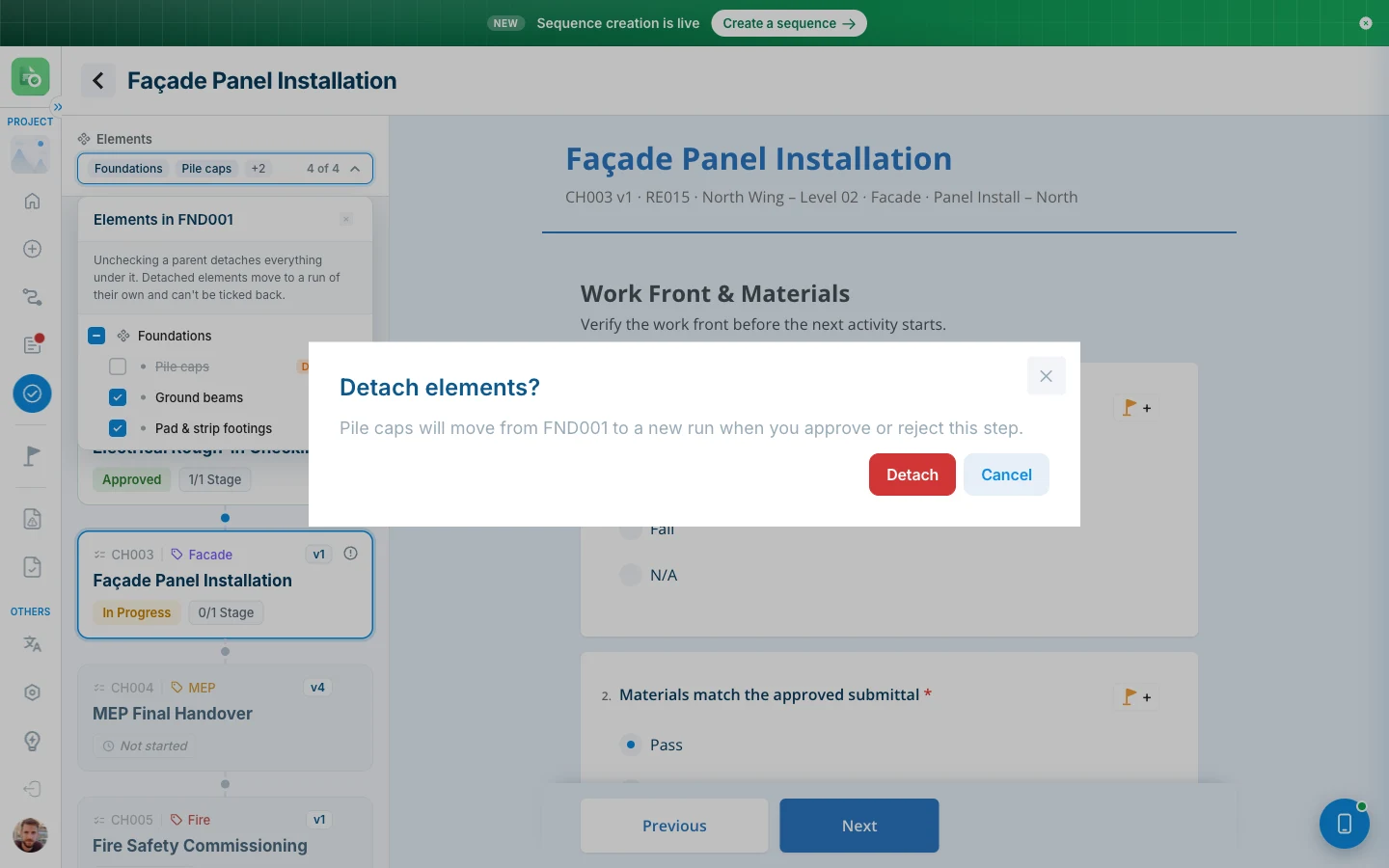Open the list icon with red notification dot
Screen dimensions: 1389x868
point(32,344)
